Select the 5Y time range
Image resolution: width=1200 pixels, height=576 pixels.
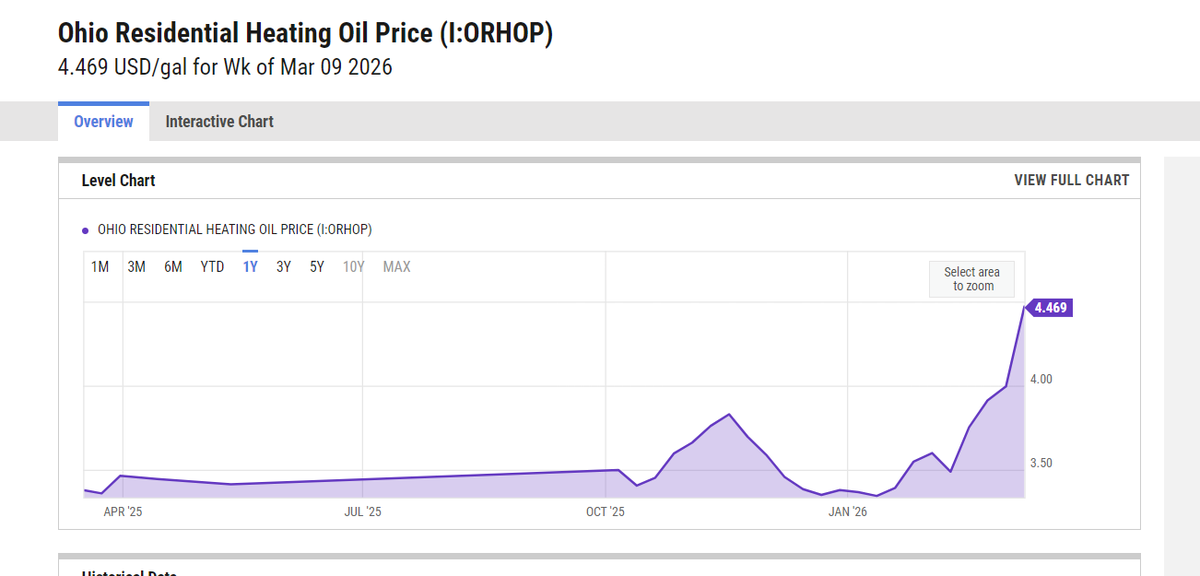point(317,266)
